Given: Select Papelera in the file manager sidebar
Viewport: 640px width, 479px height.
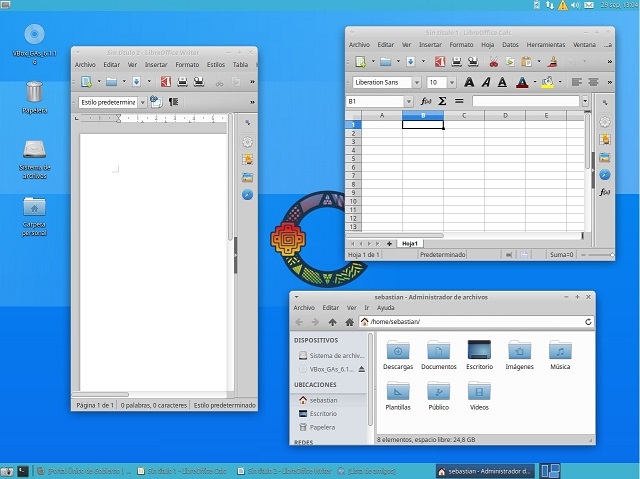Looking at the screenshot, I should click(322, 427).
